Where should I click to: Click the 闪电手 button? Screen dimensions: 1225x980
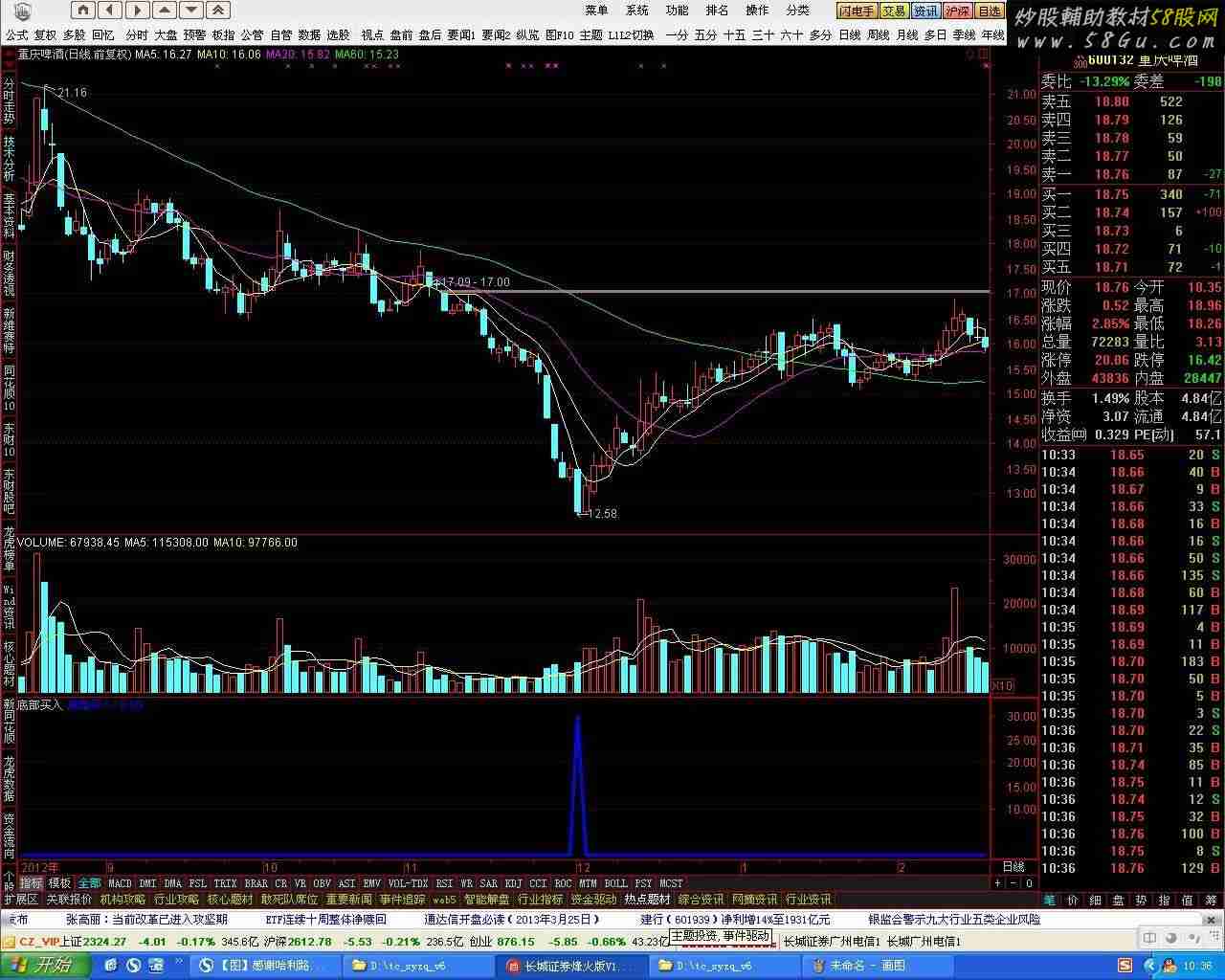pos(857,11)
